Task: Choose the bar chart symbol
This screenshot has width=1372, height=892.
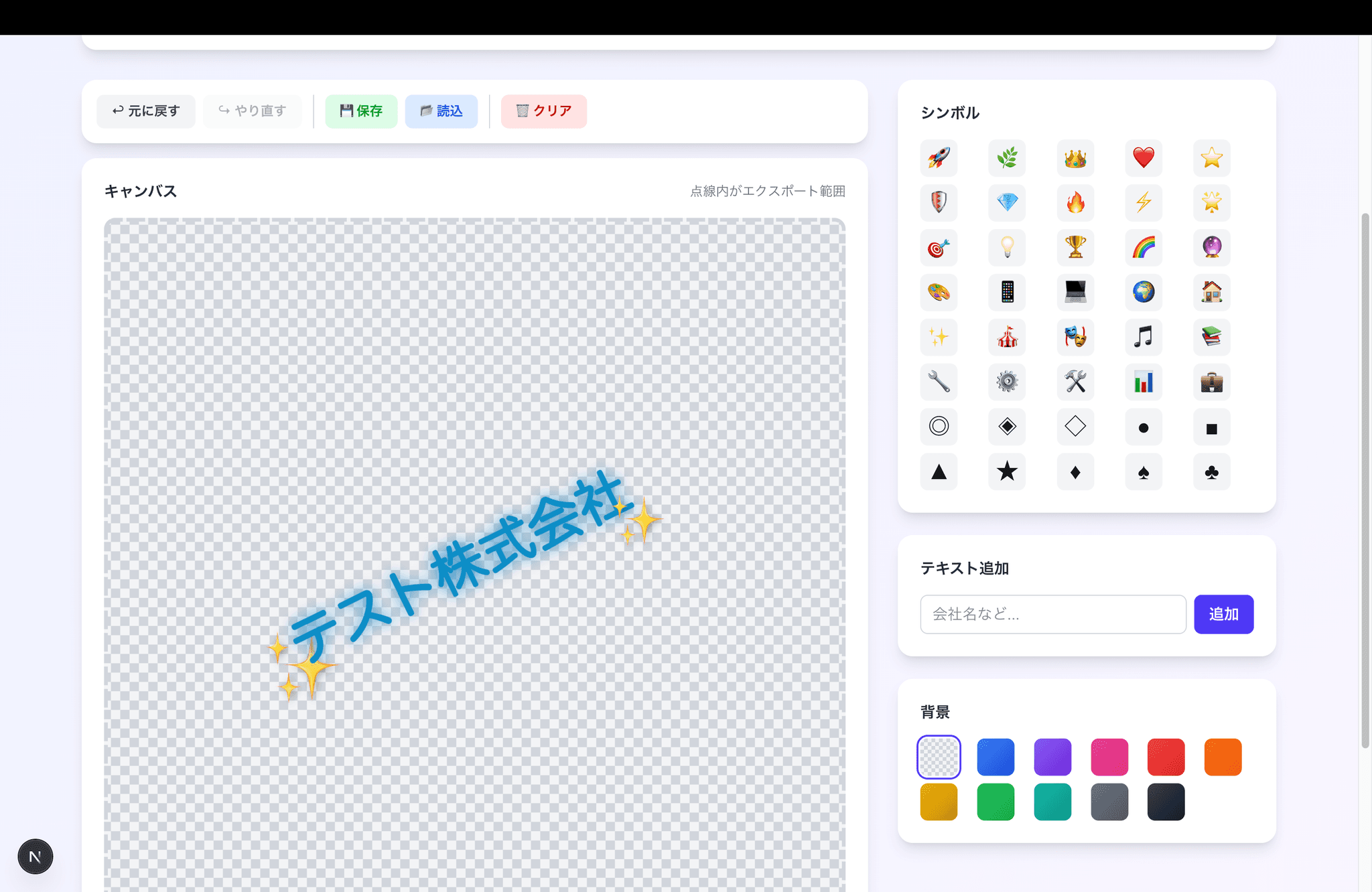Action: pyautogui.click(x=1144, y=382)
